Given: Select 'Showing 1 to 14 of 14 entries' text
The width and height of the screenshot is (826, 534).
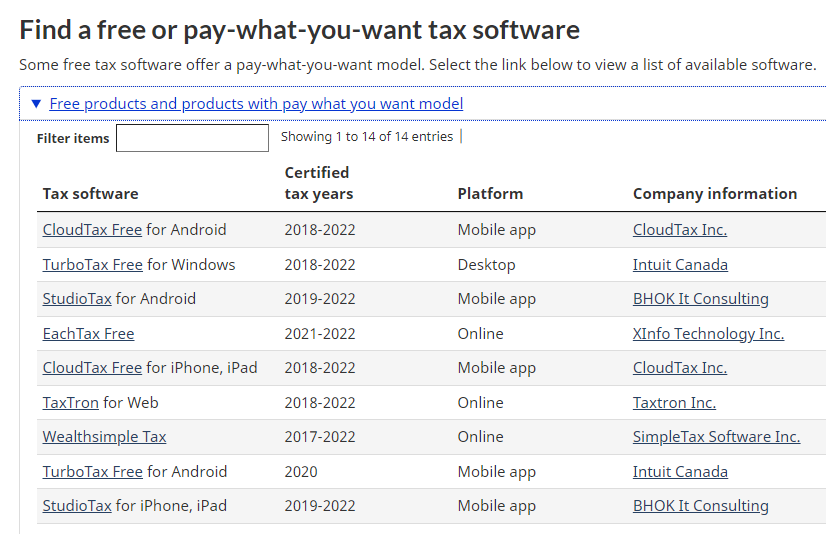Looking at the screenshot, I should click(367, 136).
